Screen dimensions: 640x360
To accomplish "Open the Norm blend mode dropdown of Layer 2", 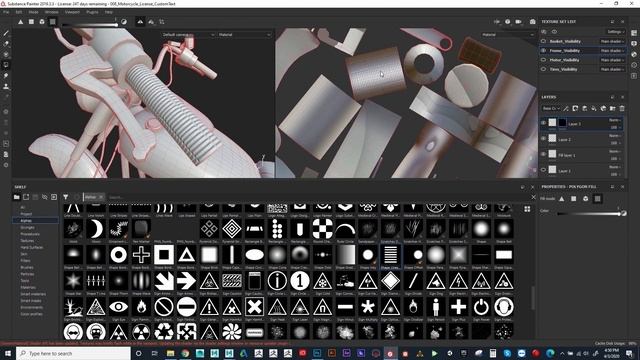I will (x=615, y=136).
